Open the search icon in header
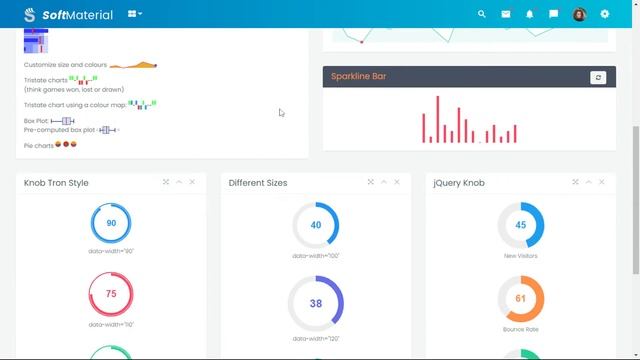640x360 pixels. [482, 14]
